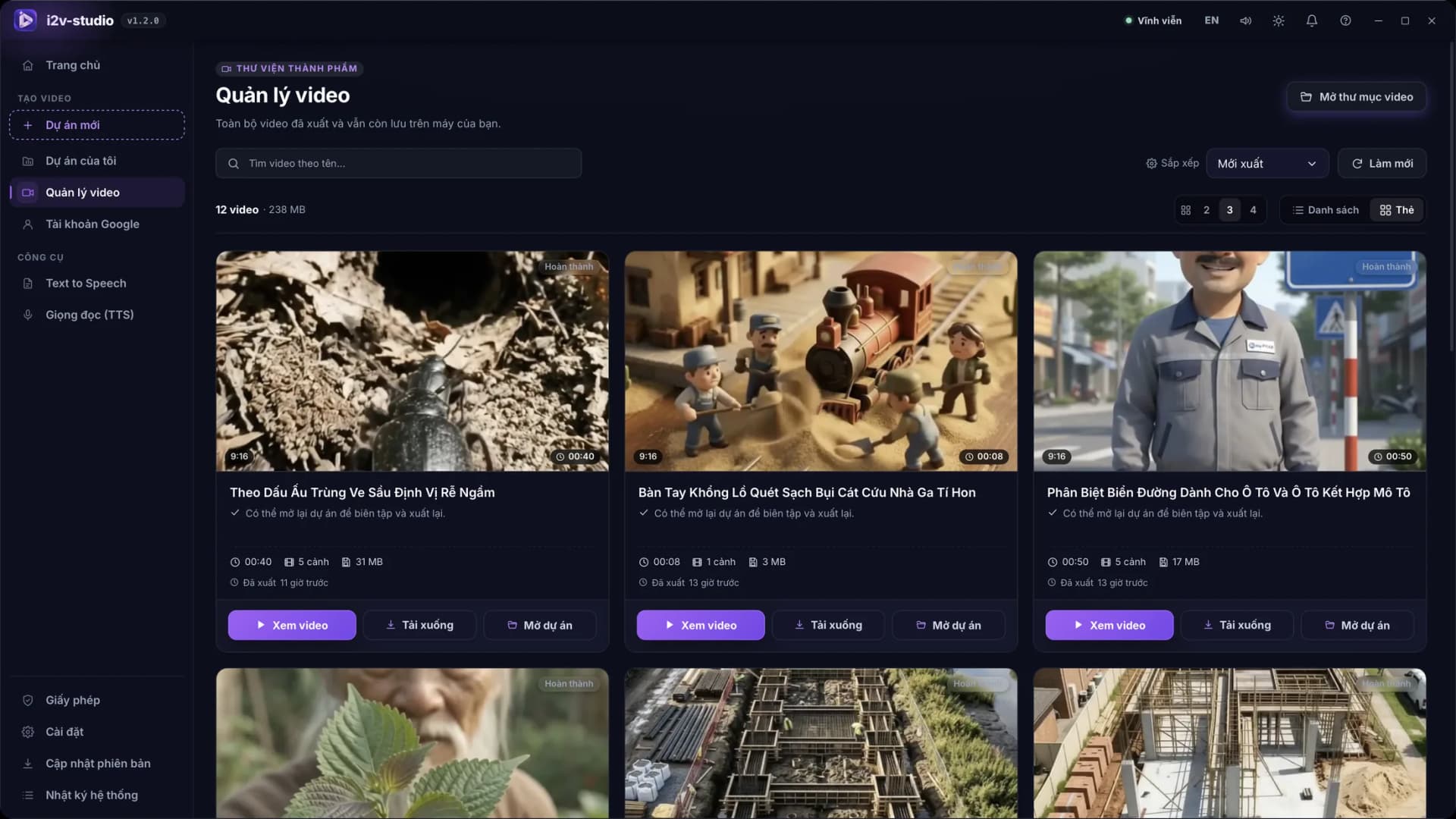This screenshot has height=819, width=1456.
Task: Open the help question mark icon
Action: coord(1345,20)
